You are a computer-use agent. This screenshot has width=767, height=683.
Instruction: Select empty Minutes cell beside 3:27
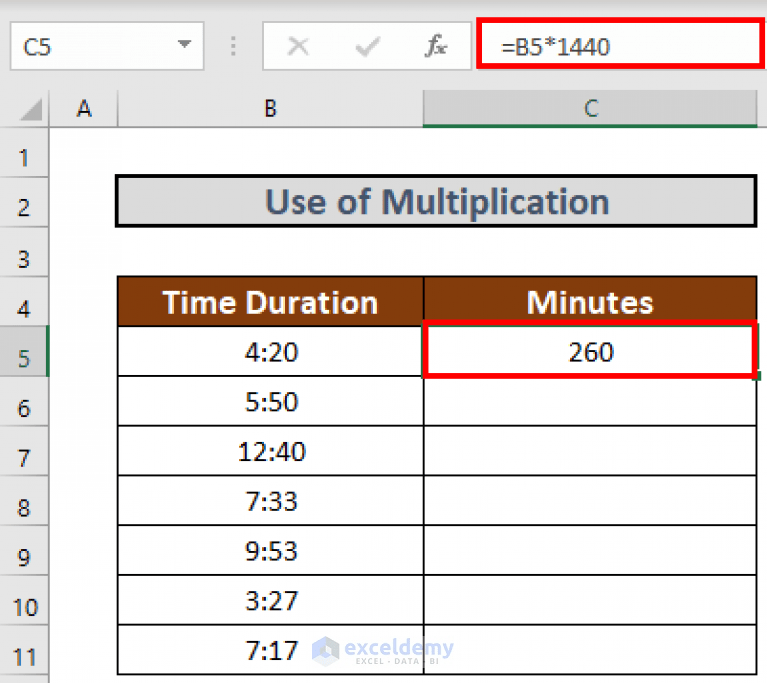point(590,600)
